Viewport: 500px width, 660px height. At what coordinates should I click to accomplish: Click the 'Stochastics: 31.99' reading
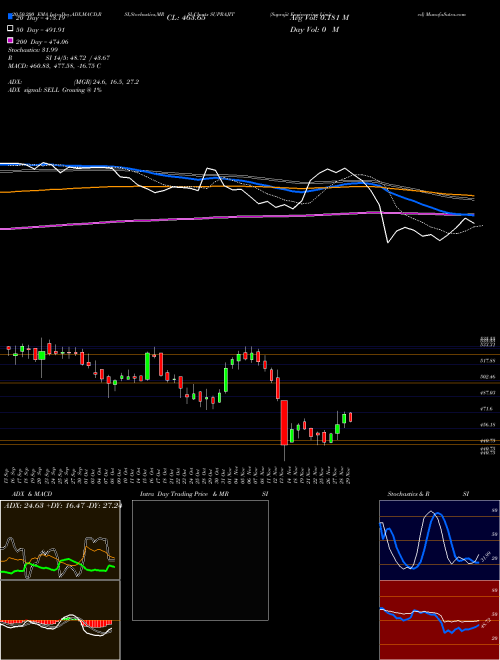33,50
